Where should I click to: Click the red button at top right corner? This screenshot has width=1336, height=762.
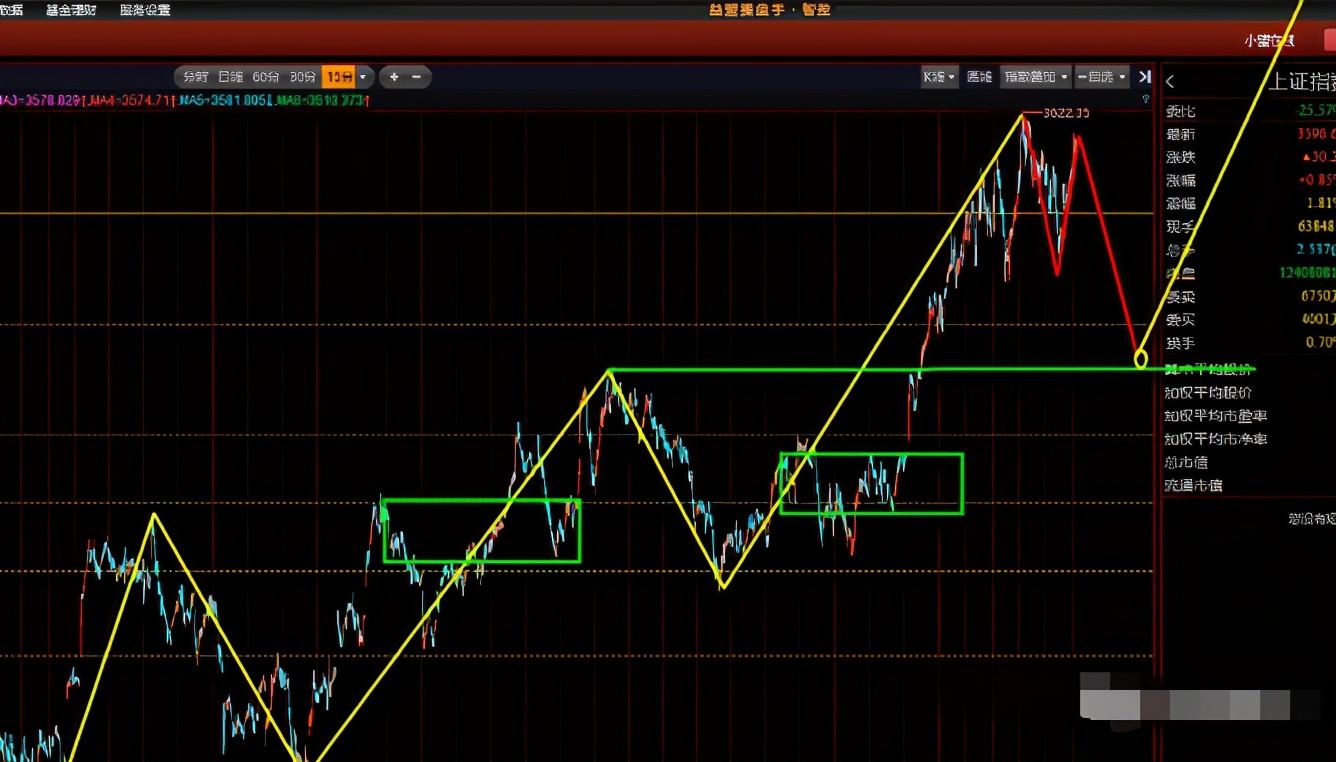tap(1329, 40)
